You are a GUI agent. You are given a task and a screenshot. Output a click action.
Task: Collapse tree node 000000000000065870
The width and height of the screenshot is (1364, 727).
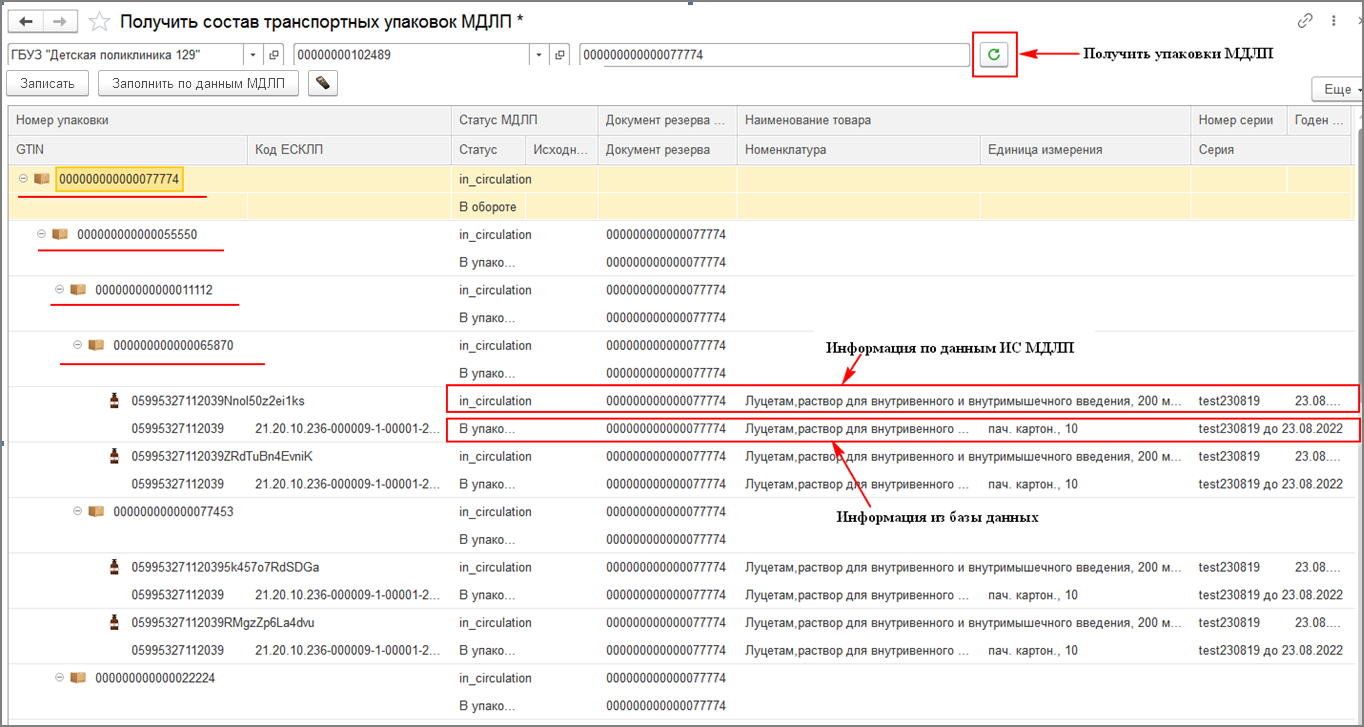77,345
